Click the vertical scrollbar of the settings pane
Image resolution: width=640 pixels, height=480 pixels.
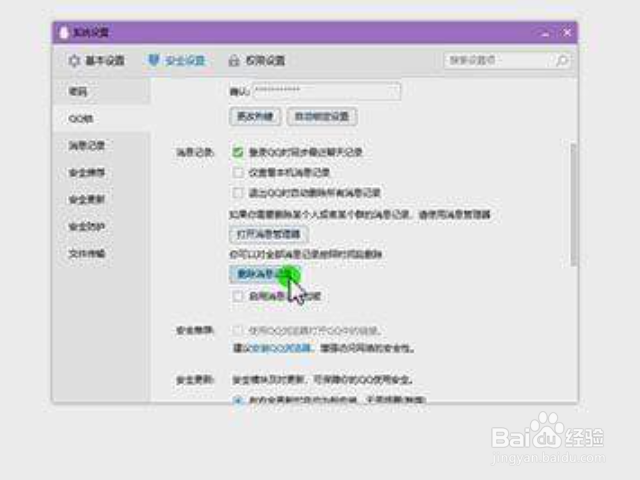573,204
